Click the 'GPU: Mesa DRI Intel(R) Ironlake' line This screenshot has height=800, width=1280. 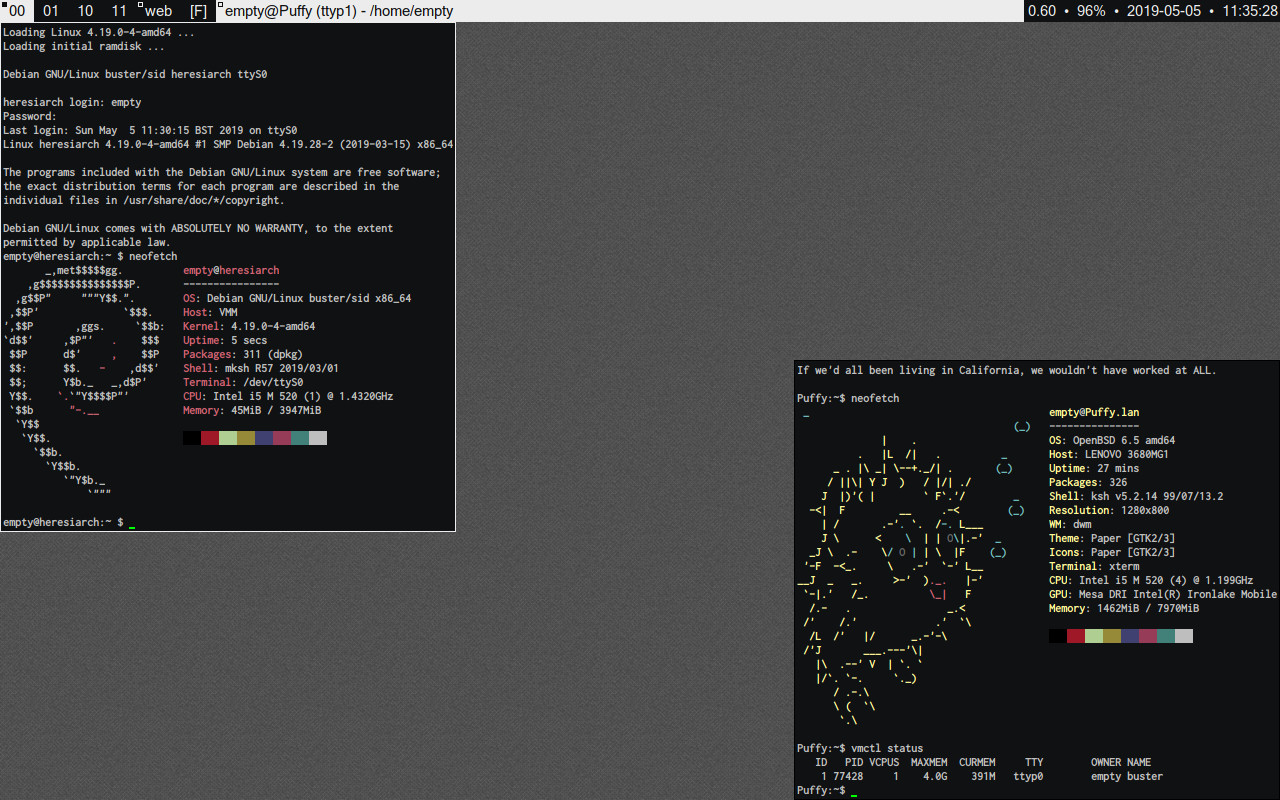click(1163, 594)
